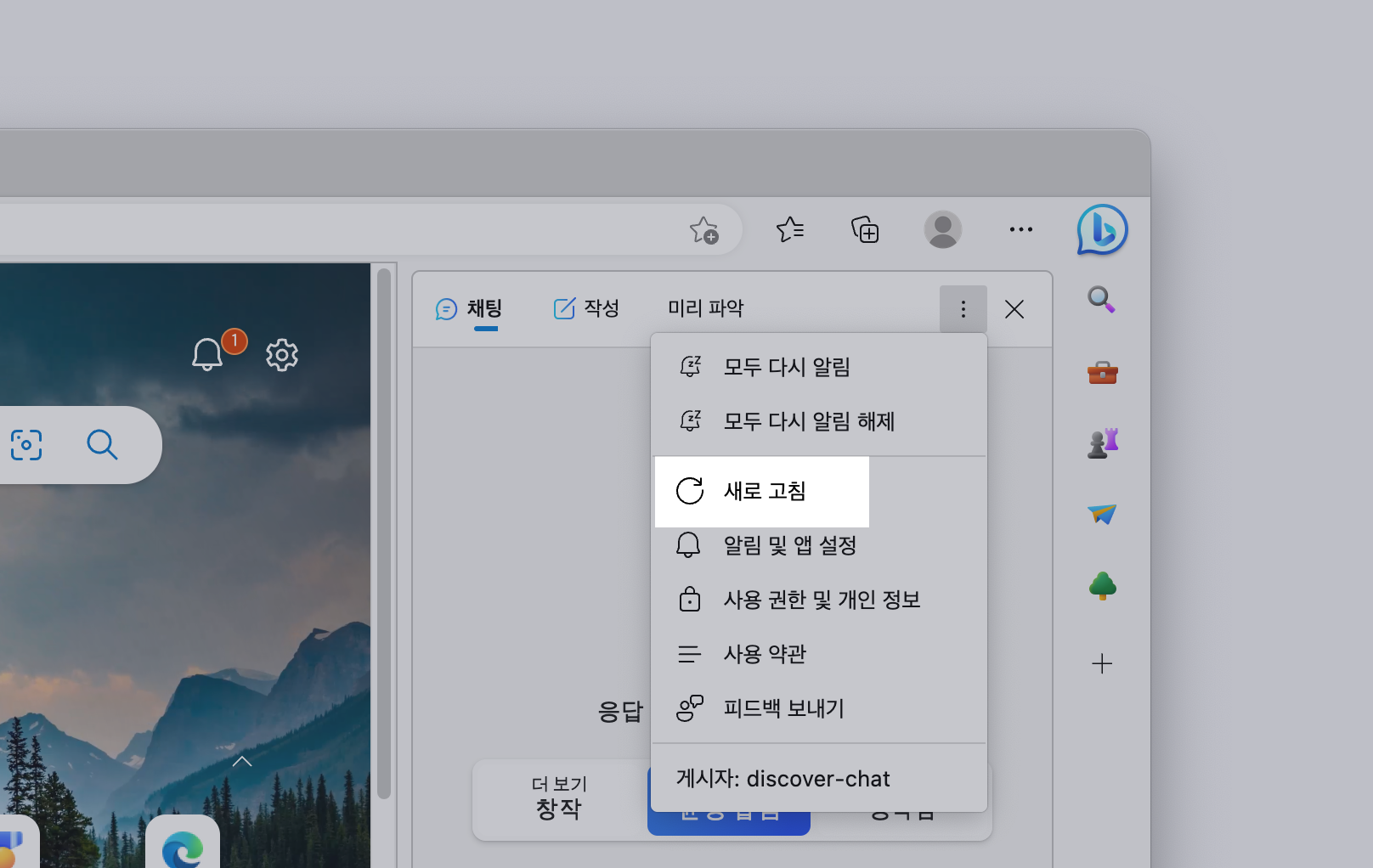The height and width of the screenshot is (868, 1373).
Task: Select 모두 다시 알림 menu item
Action: (x=819, y=367)
